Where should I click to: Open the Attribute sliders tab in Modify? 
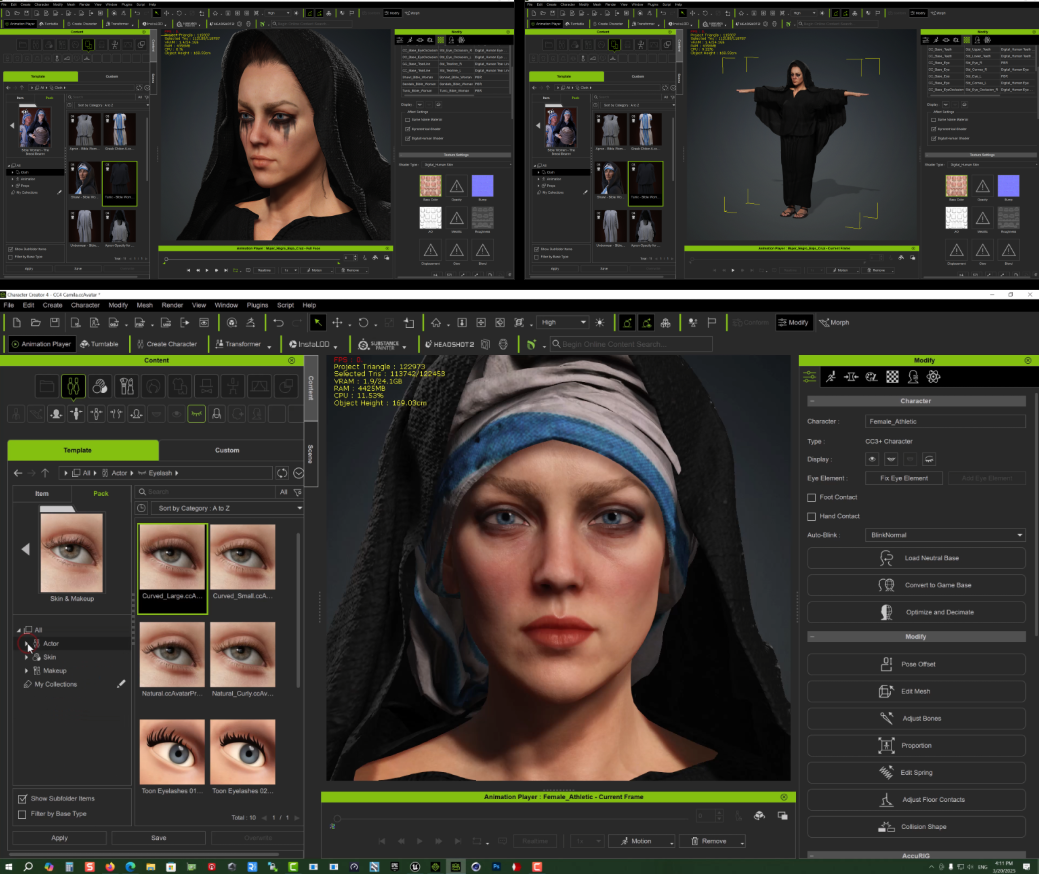click(x=810, y=377)
